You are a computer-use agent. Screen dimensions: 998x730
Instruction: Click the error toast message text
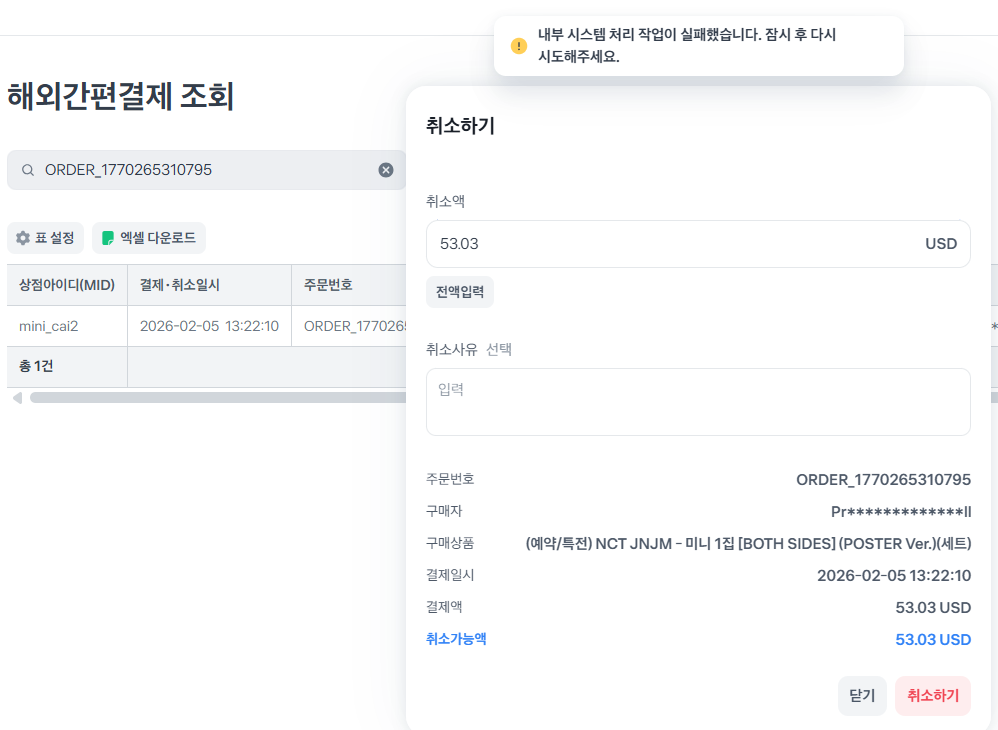coord(687,46)
